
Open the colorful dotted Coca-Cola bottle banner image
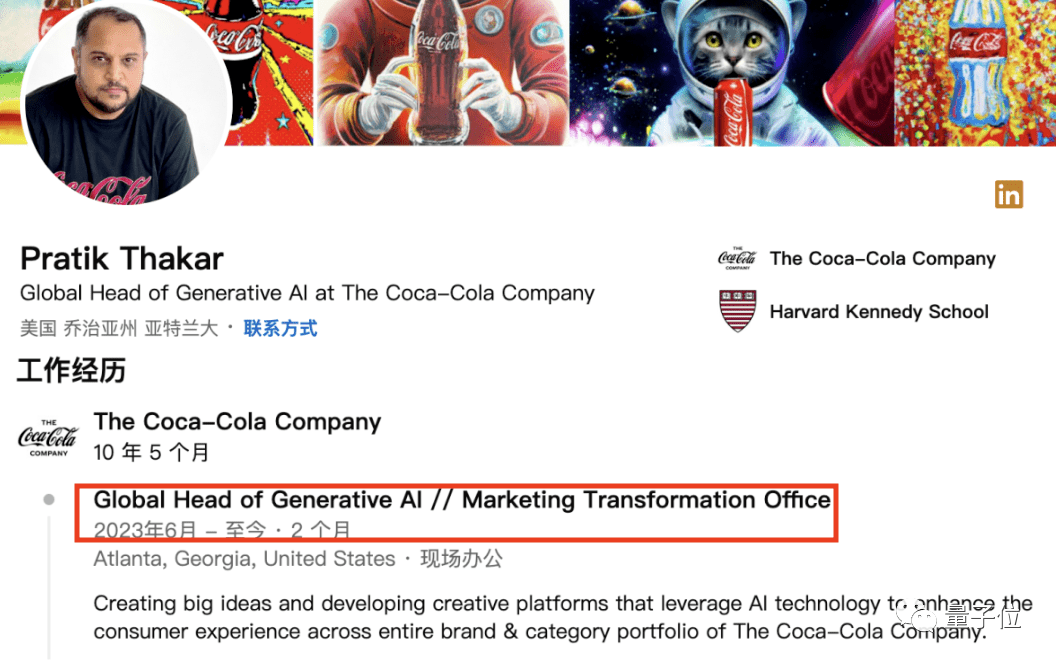[974, 73]
